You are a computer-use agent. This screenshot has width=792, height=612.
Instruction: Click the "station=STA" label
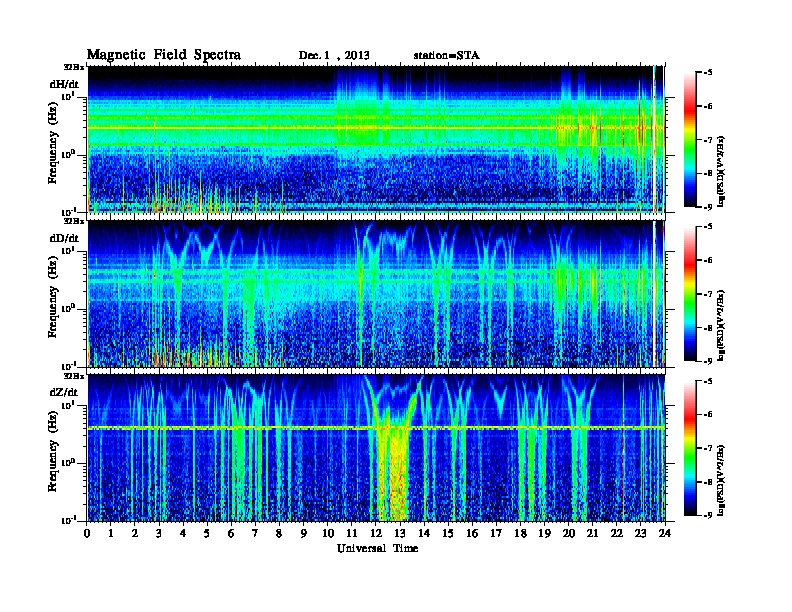[x=446, y=56]
